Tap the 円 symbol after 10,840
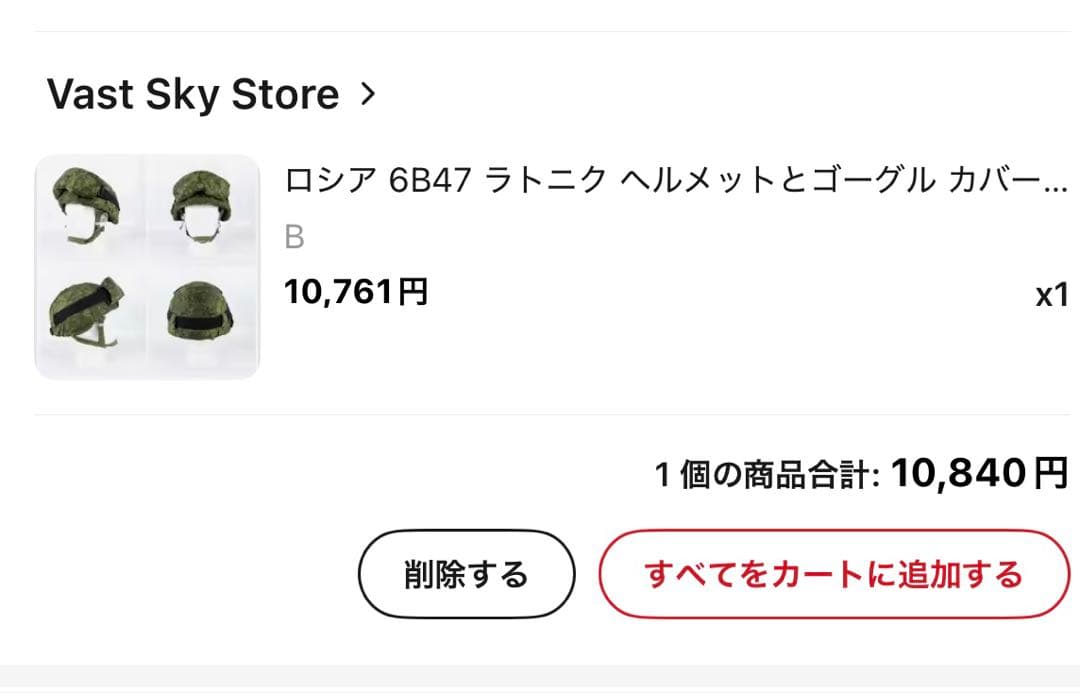 tap(1050, 473)
